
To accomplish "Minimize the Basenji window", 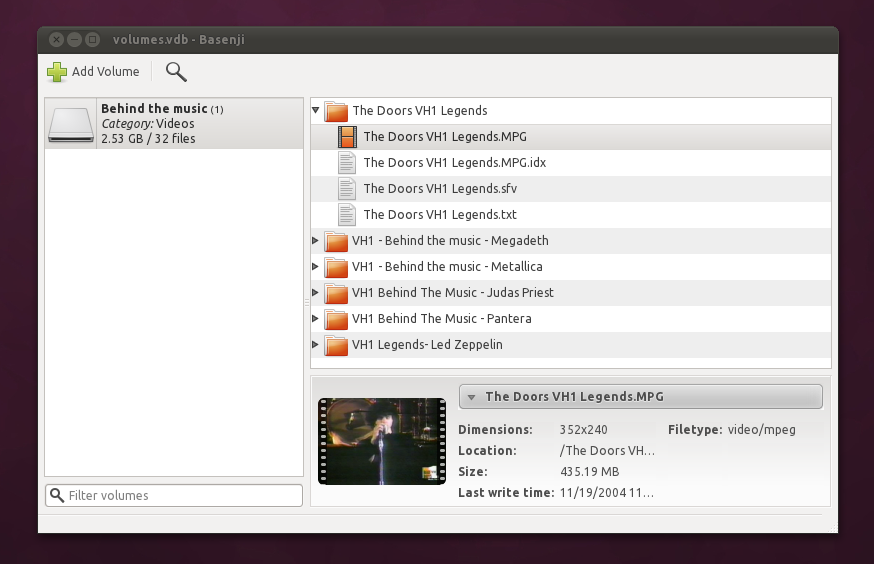I will pyautogui.click(x=74, y=40).
